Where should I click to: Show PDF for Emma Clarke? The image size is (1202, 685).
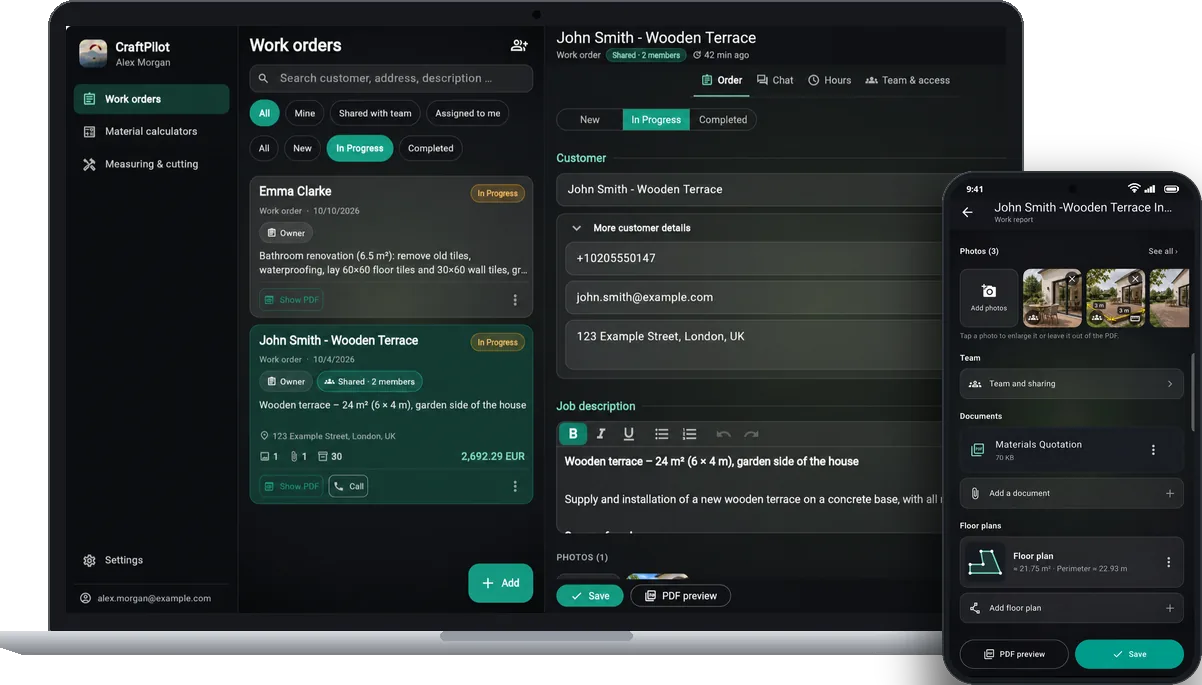291,300
